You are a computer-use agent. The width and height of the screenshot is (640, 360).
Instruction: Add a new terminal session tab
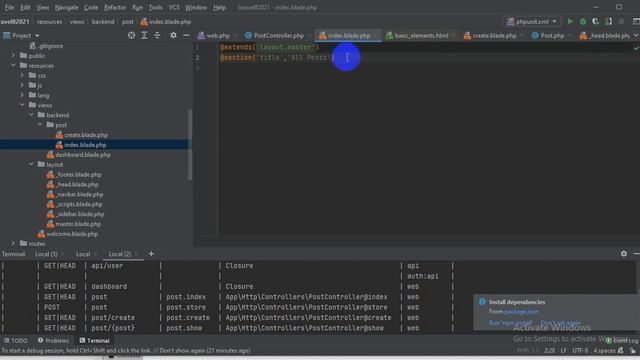pyautogui.click(x=151, y=254)
